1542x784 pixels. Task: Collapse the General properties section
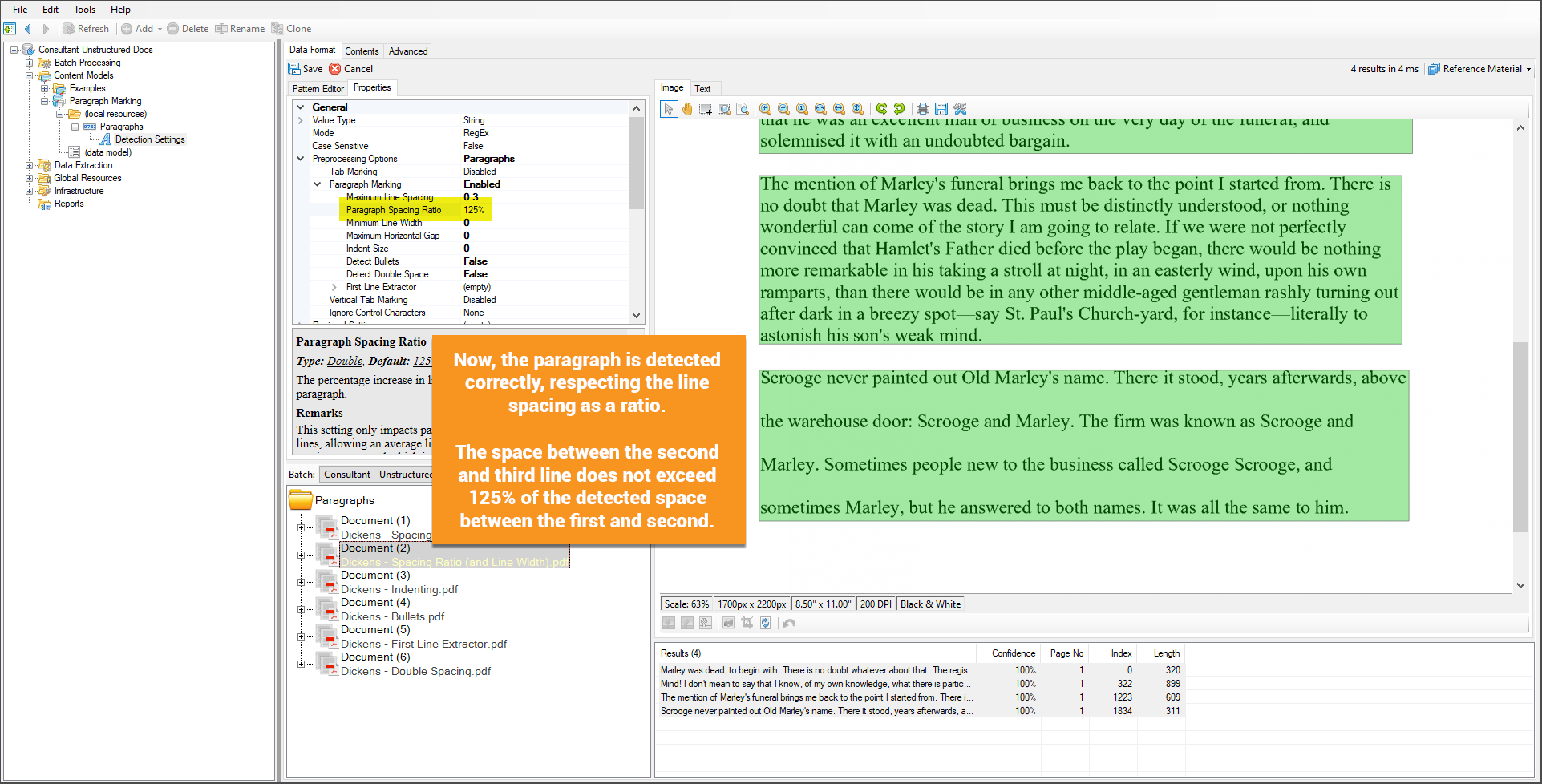tap(301, 107)
